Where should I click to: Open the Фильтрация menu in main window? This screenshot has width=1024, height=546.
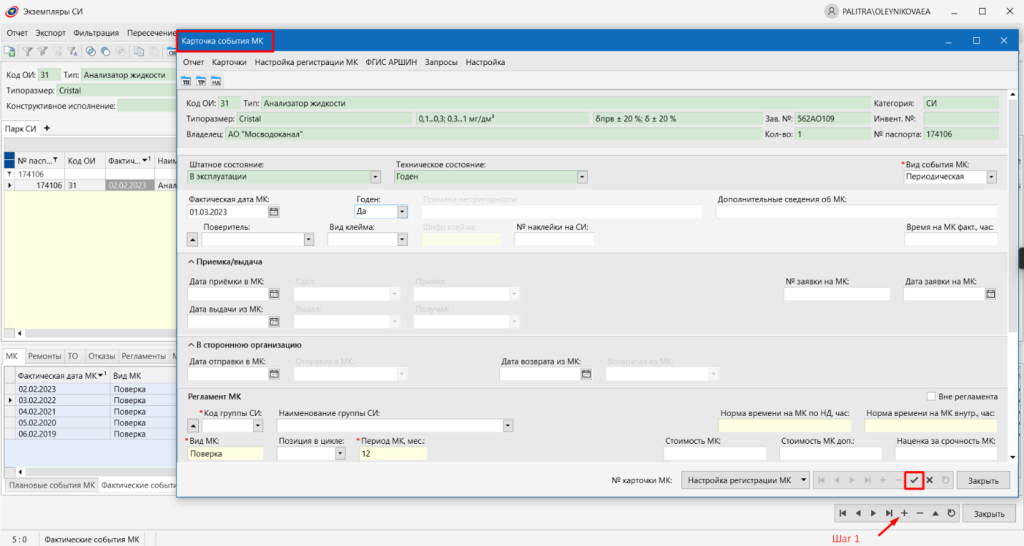96,33
